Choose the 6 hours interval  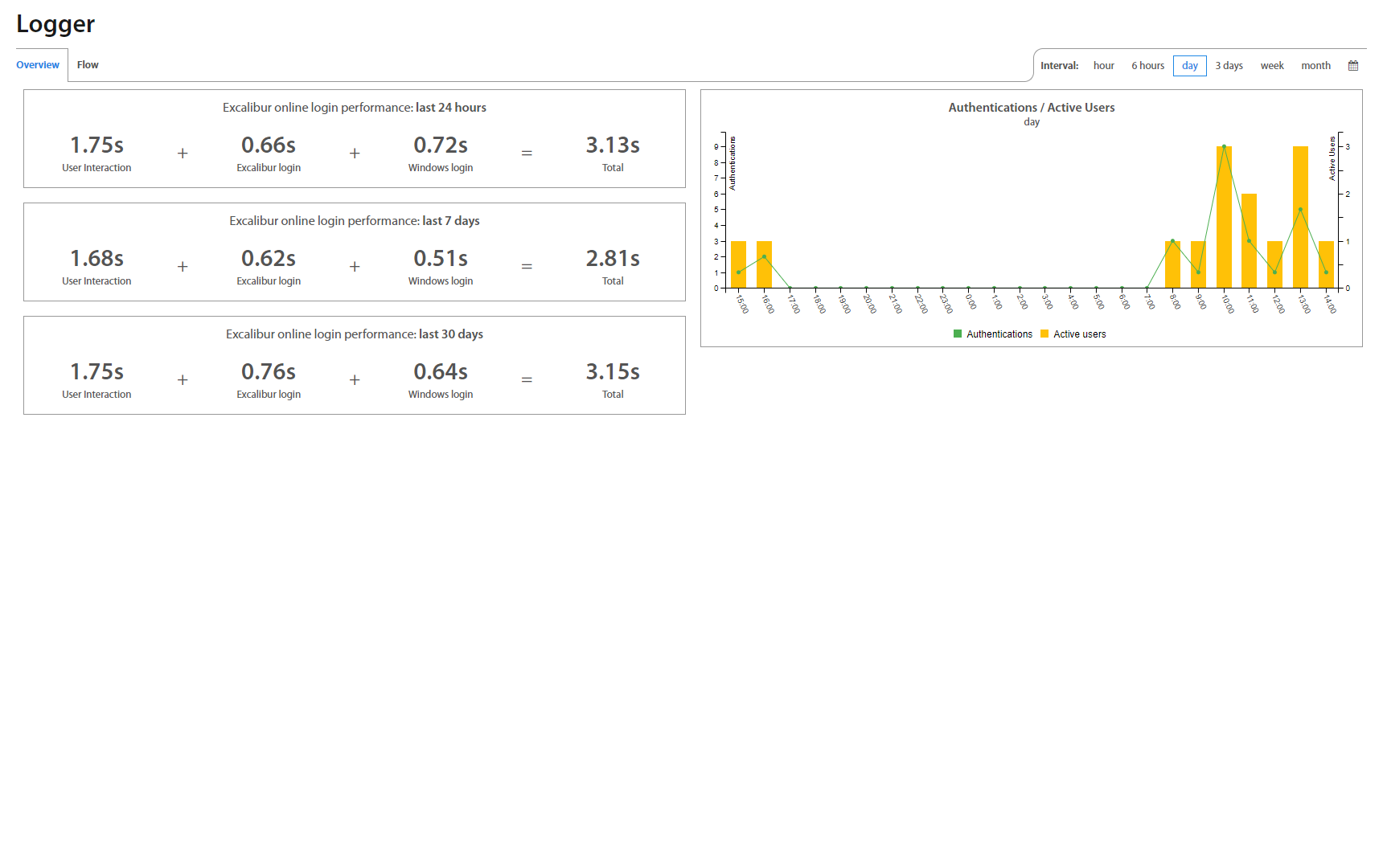(1147, 66)
